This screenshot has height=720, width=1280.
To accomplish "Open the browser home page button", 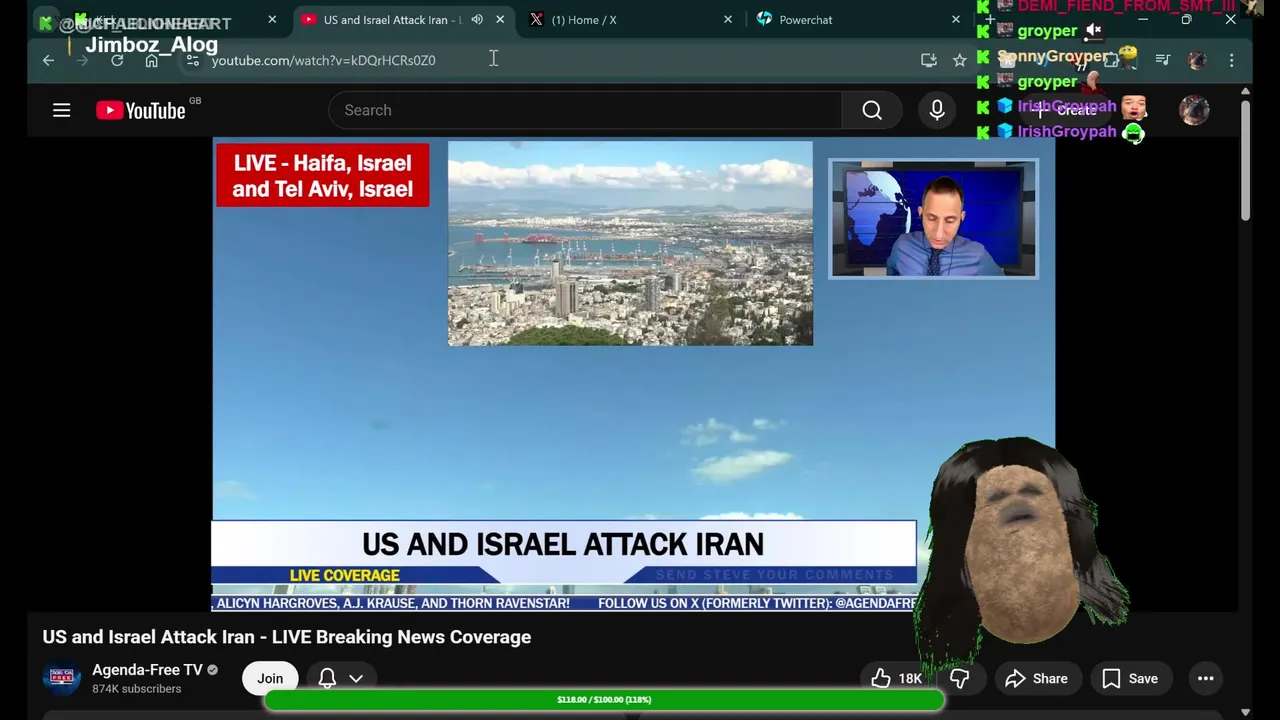I will [151, 60].
